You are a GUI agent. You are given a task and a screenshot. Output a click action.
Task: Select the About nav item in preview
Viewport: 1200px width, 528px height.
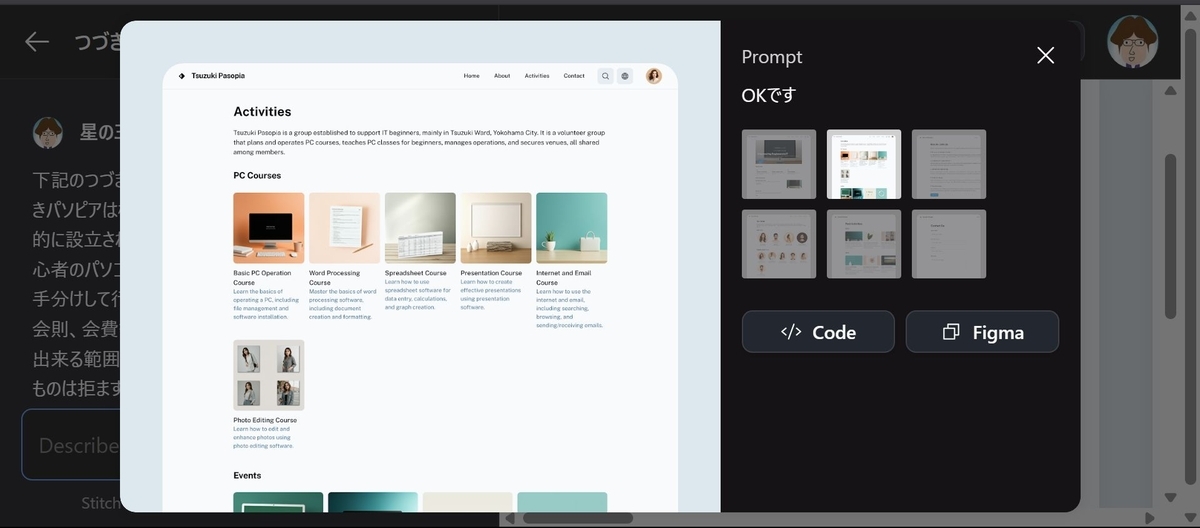point(502,76)
